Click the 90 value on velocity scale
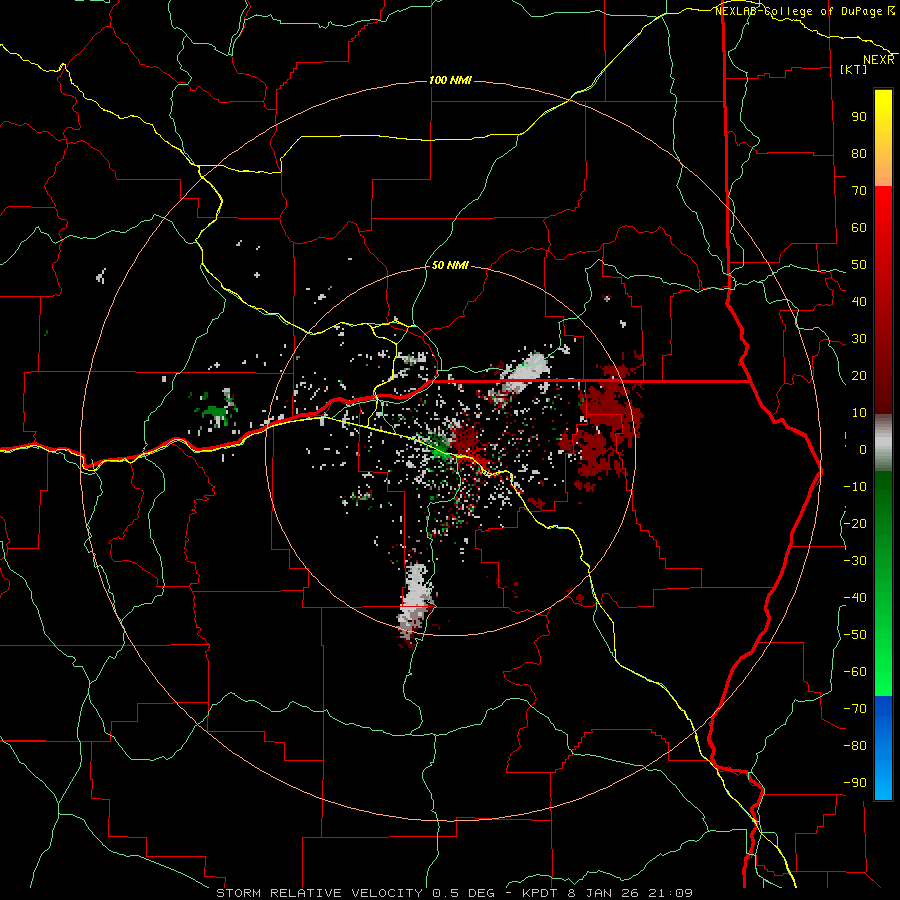 (859, 117)
